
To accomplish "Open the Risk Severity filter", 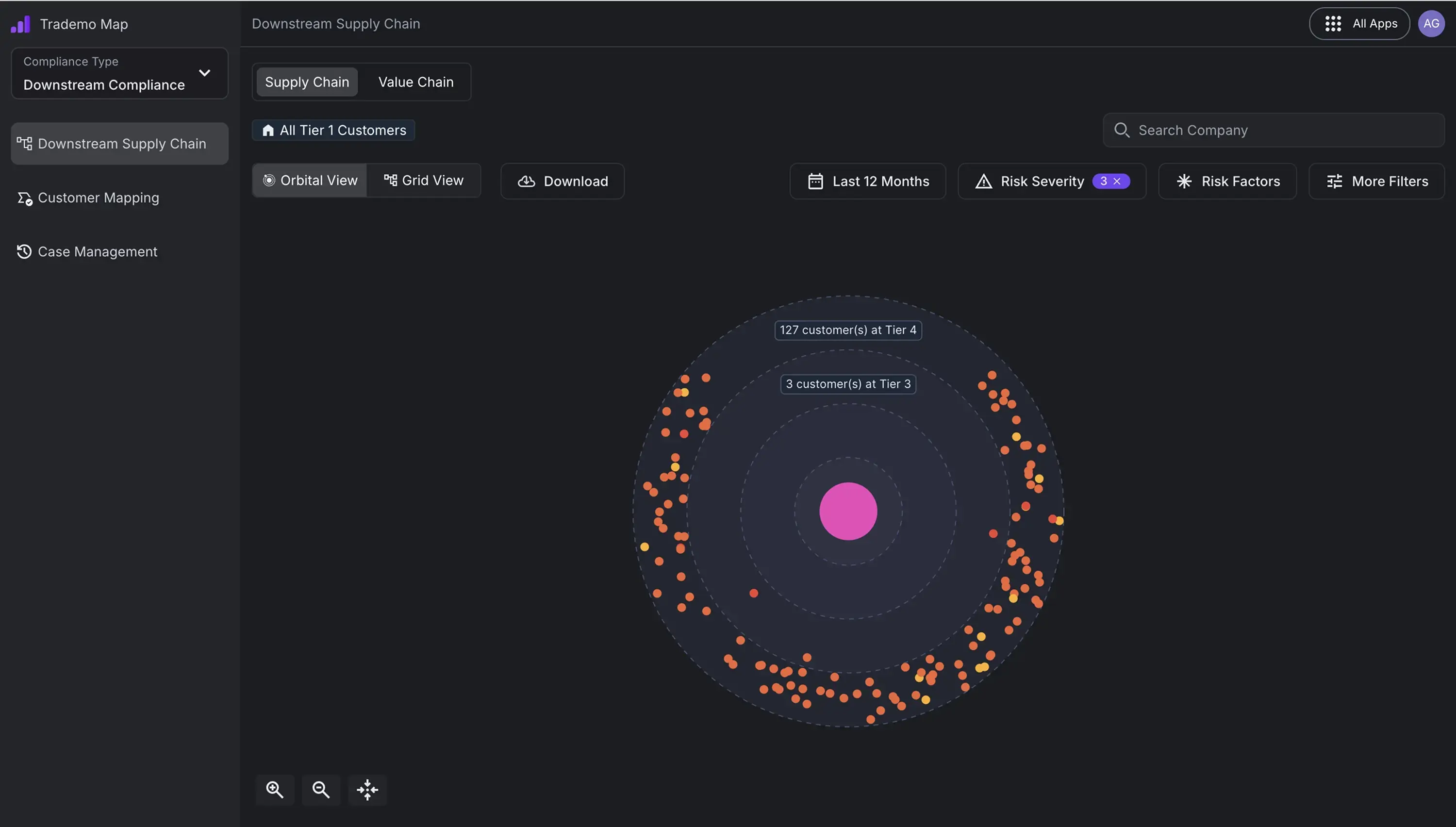I will [1052, 181].
